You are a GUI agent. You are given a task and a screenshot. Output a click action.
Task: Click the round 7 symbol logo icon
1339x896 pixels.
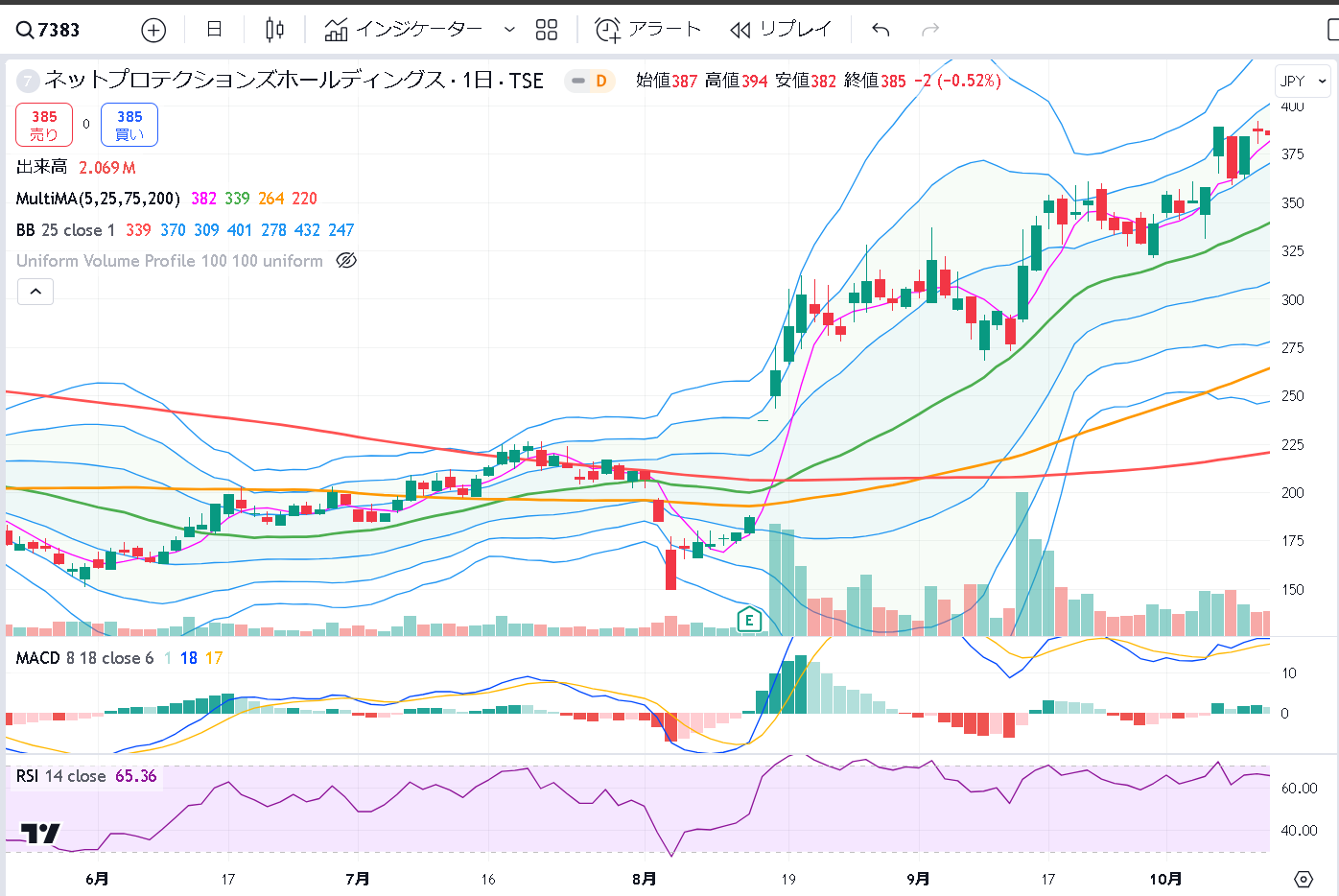28,81
